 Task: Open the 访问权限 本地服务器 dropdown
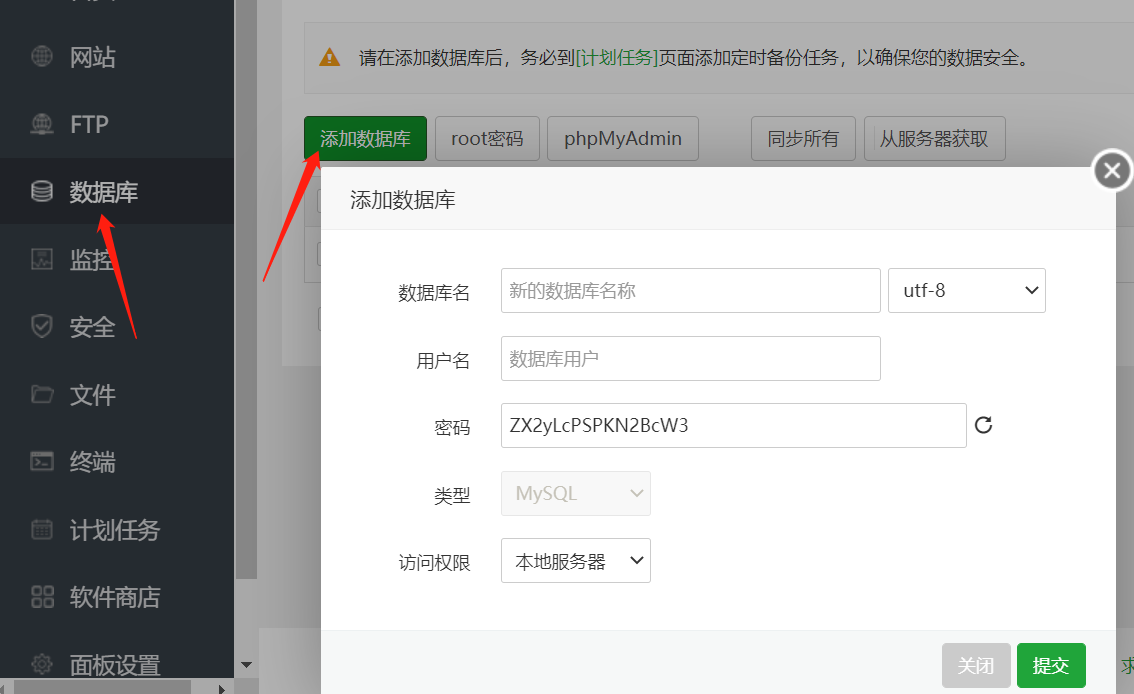[x=575, y=560]
